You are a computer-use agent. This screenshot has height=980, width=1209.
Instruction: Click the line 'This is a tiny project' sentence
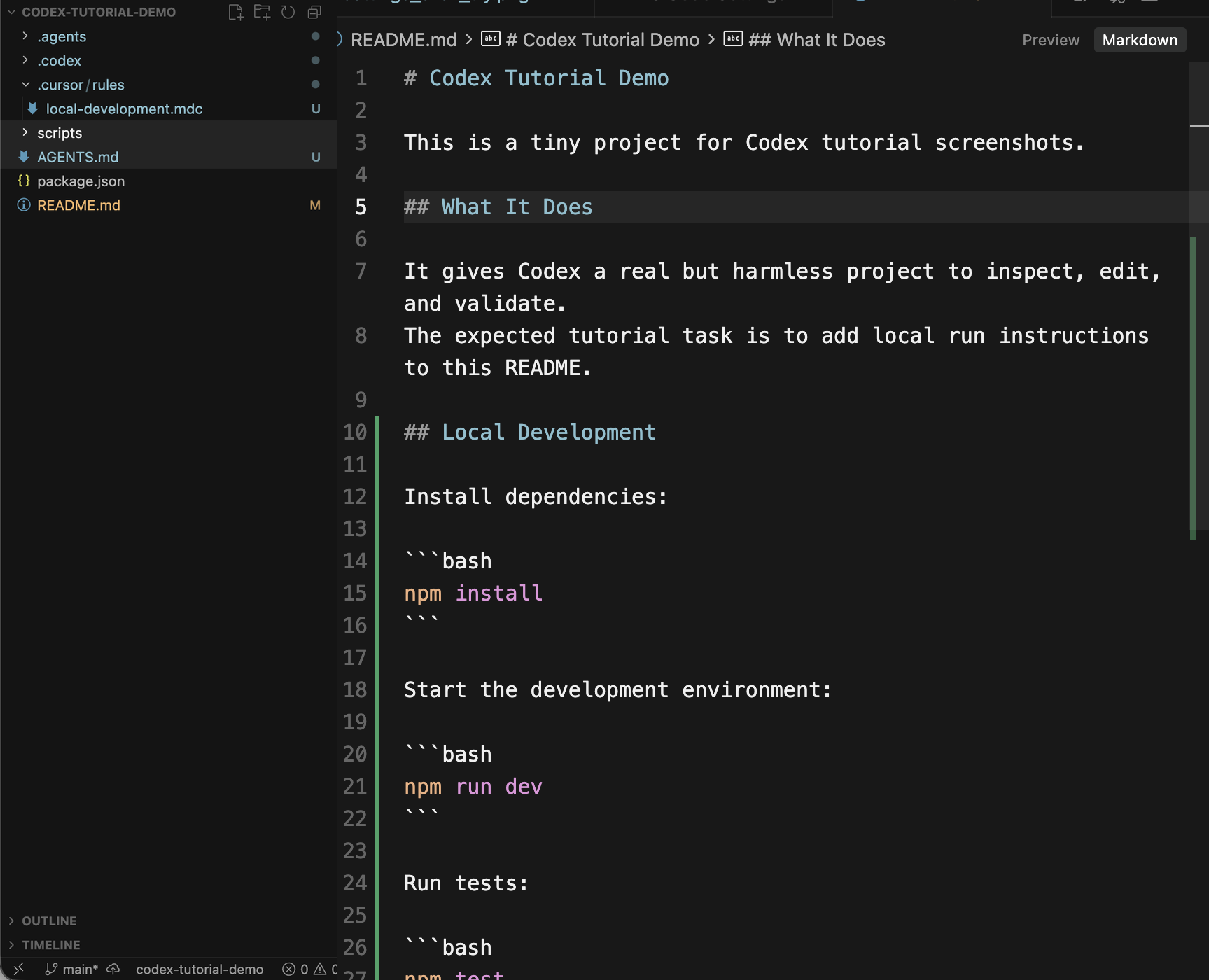click(744, 142)
